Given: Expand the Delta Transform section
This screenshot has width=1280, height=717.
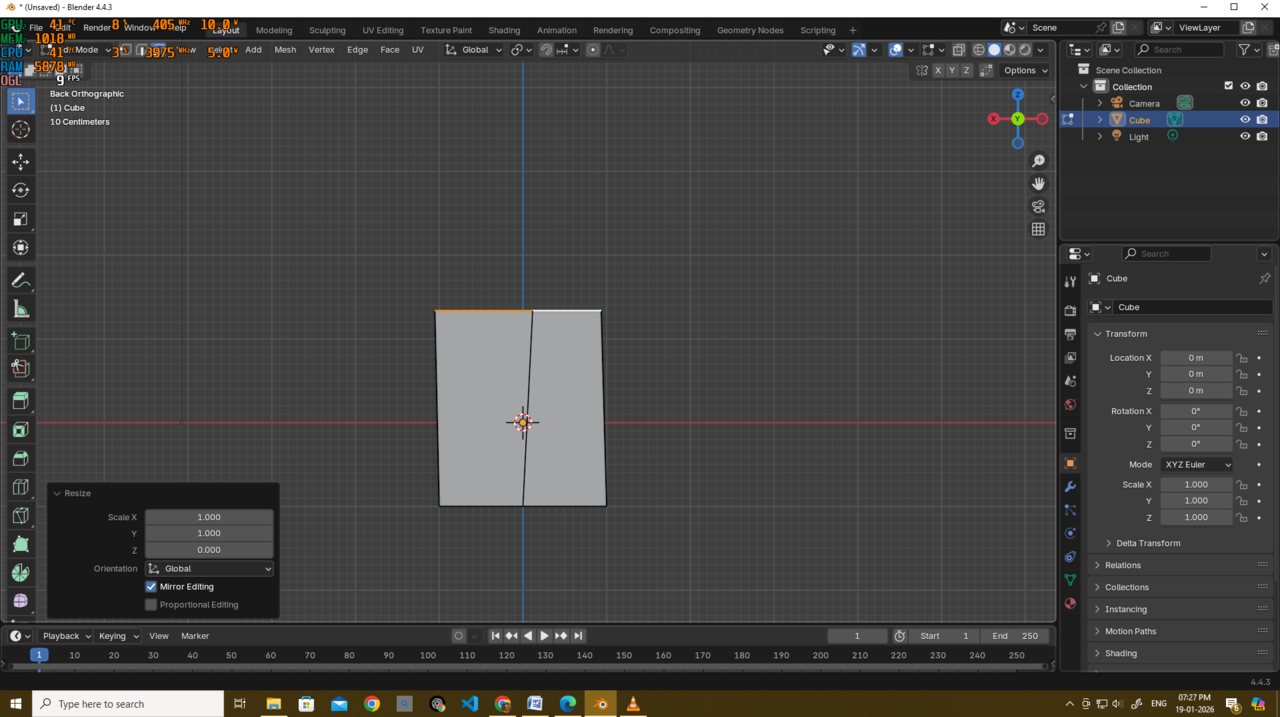Looking at the screenshot, I should 1147,543.
